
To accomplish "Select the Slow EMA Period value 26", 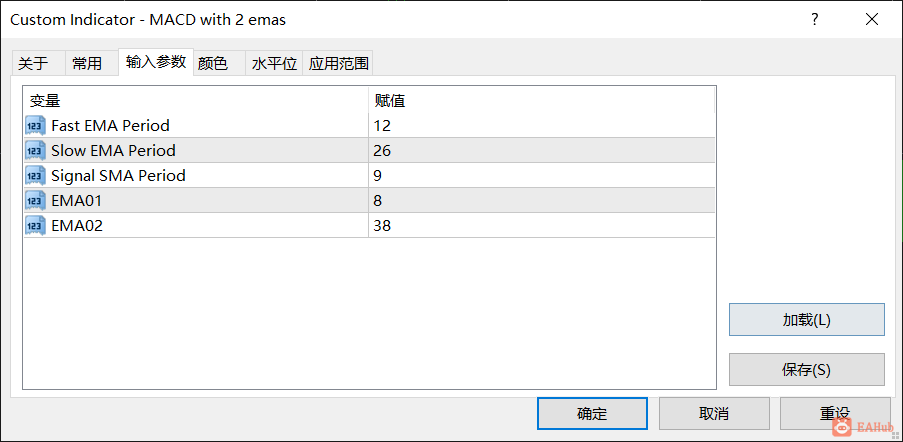I will 383,151.
